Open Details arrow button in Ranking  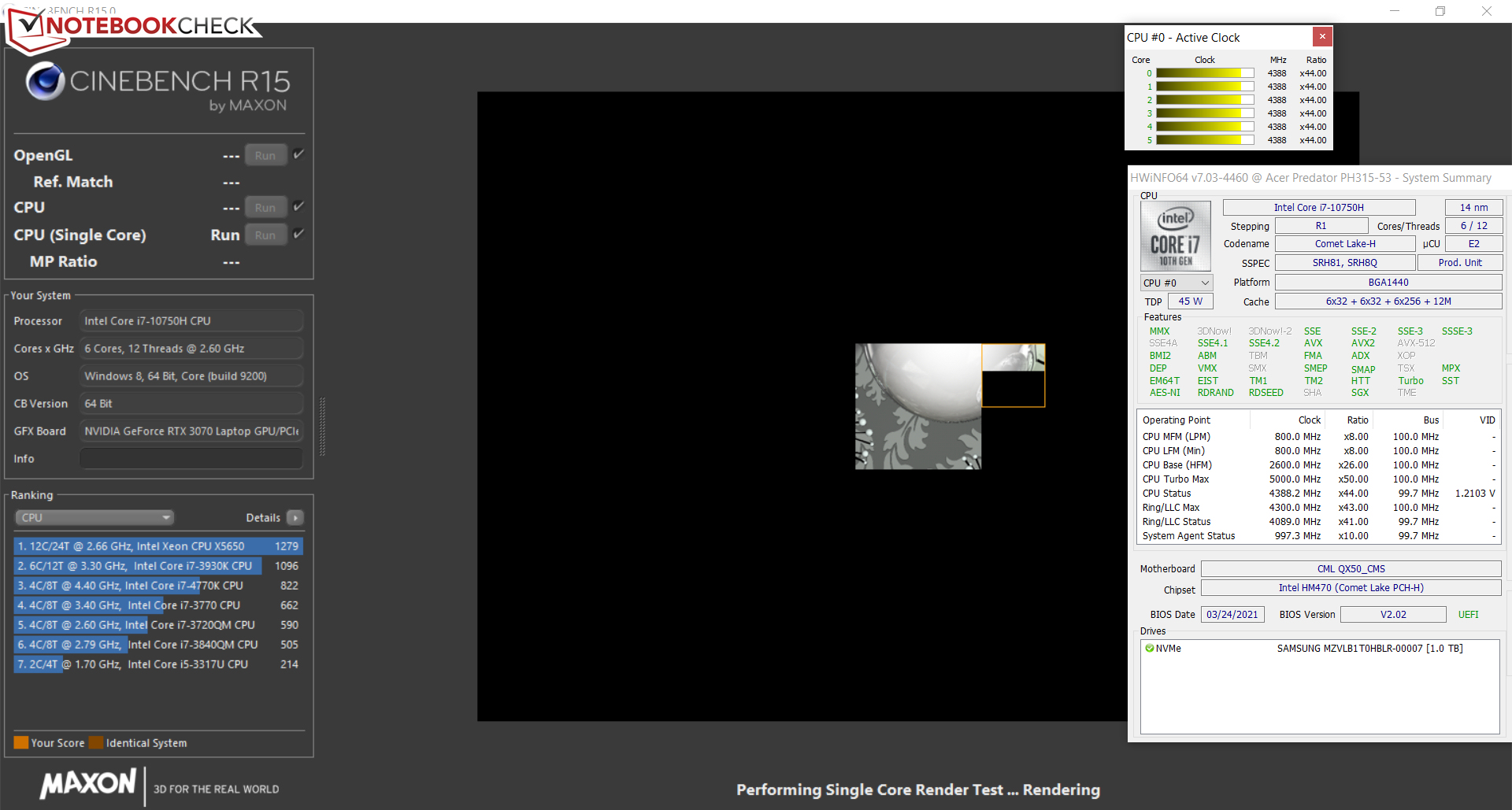tap(295, 518)
